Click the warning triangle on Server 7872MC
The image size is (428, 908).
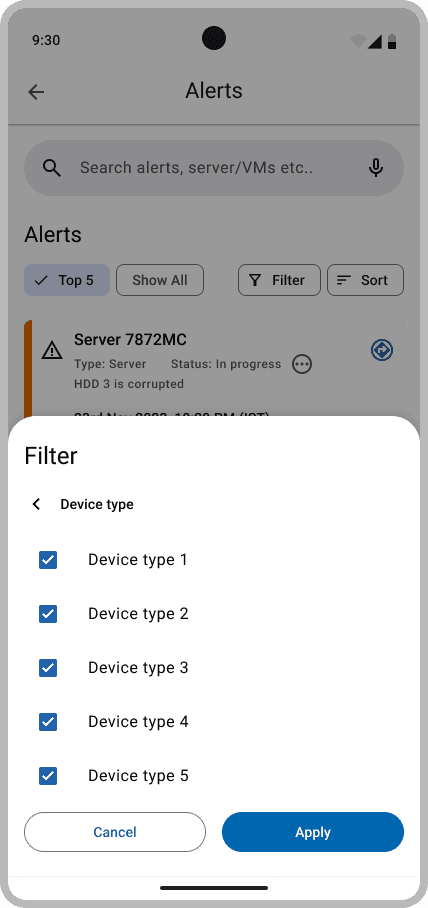pyautogui.click(x=52, y=350)
